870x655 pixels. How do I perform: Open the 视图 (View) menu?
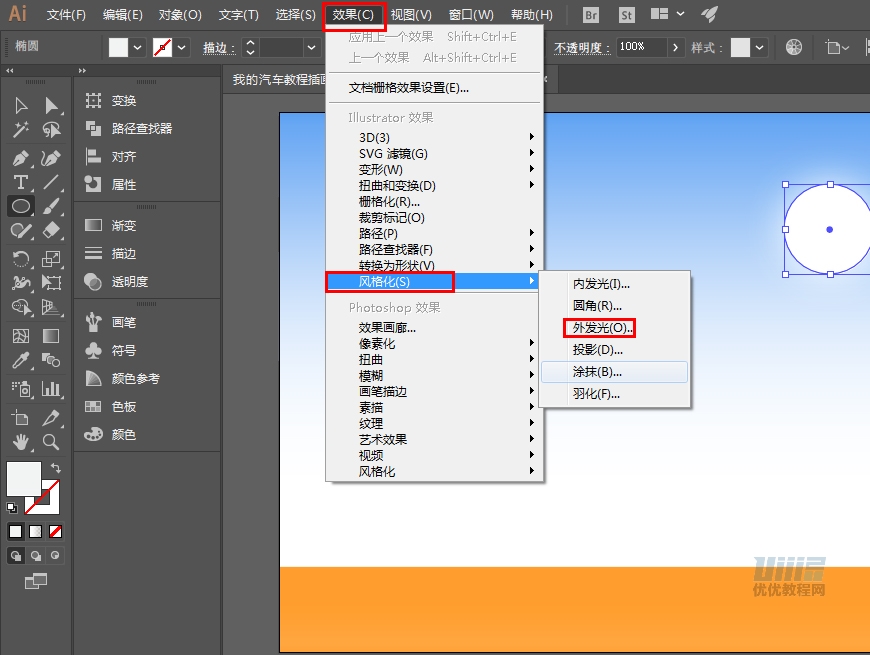(x=413, y=14)
